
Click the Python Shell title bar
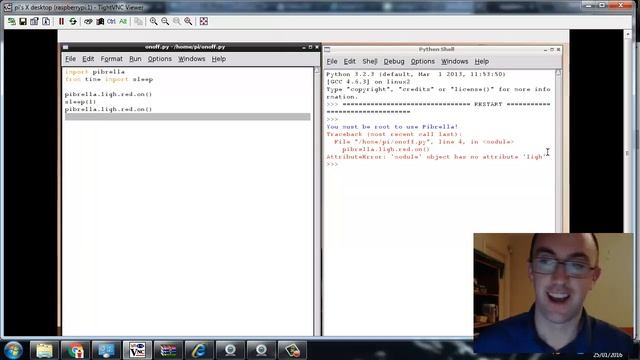coord(436,49)
